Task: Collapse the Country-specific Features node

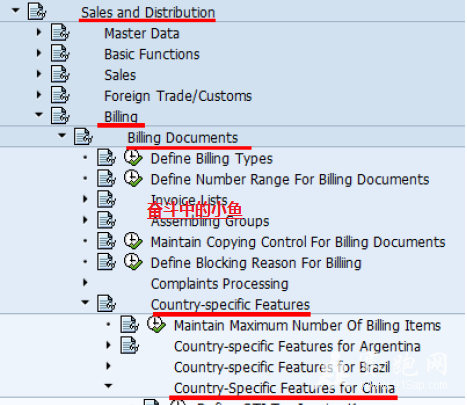Action: [85, 302]
